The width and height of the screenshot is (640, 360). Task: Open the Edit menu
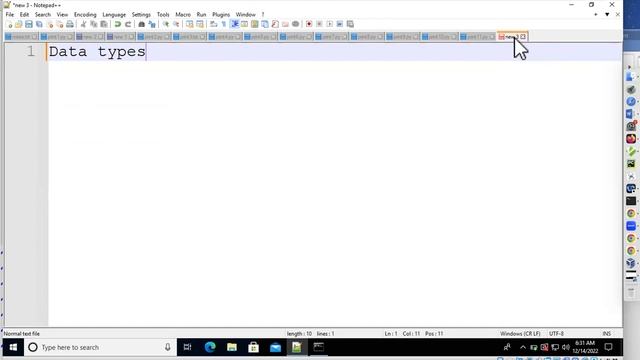pyautogui.click(x=24, y=14)
